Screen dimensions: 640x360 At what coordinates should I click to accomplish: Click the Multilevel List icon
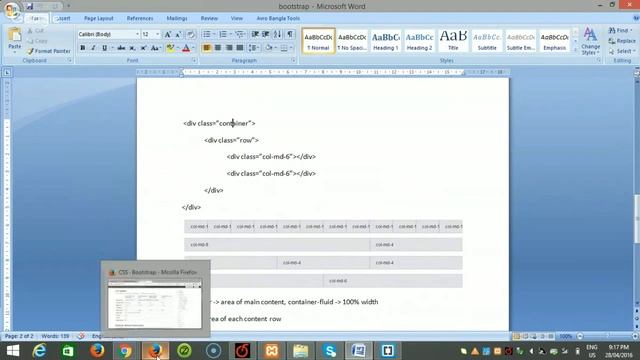pos(240,34)
